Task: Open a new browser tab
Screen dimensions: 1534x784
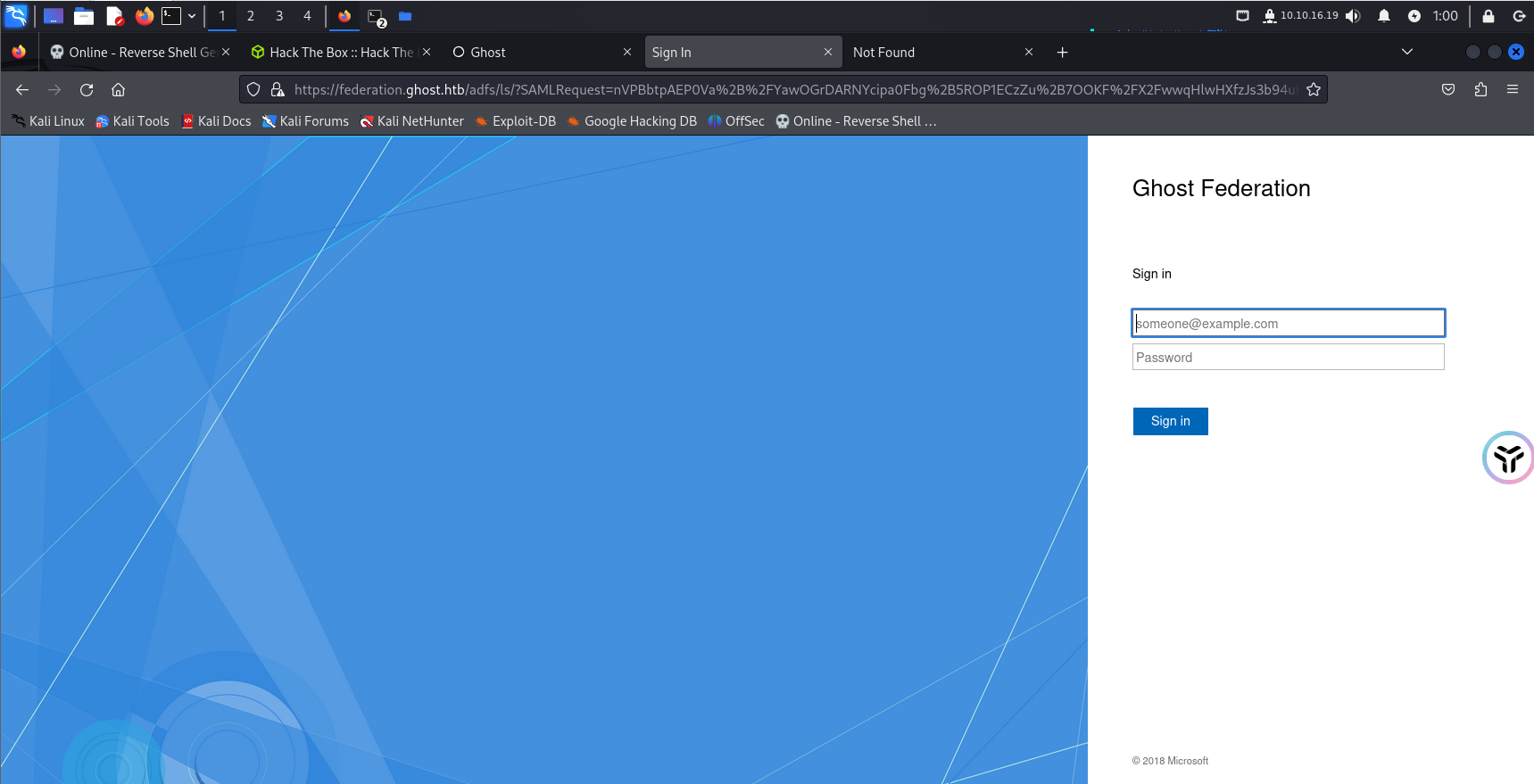Action: coord(1062,53)
